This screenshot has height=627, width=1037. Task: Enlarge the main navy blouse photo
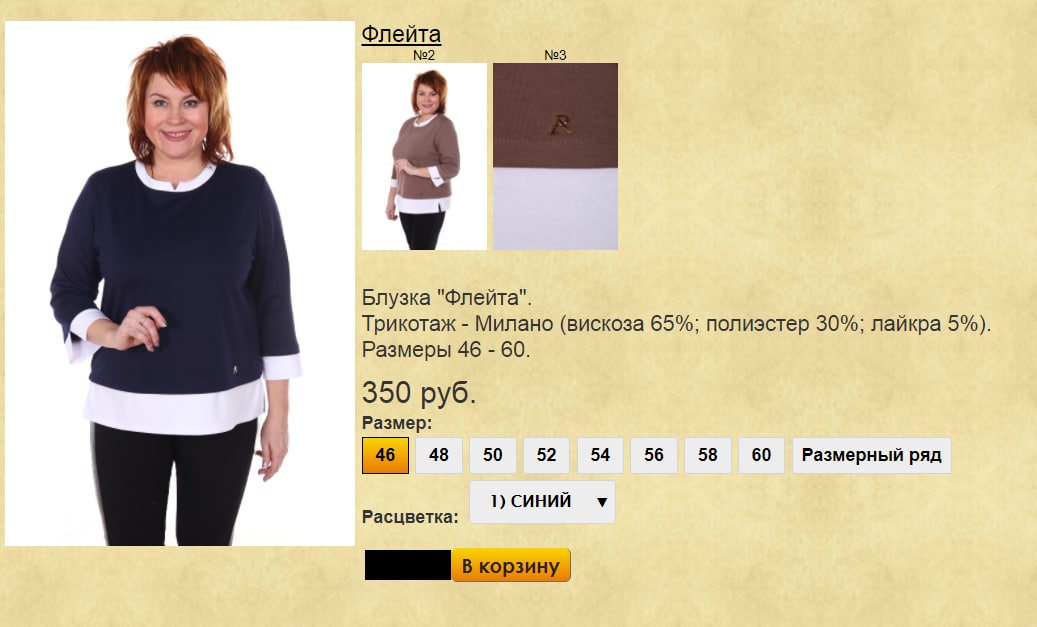point(180,283)
